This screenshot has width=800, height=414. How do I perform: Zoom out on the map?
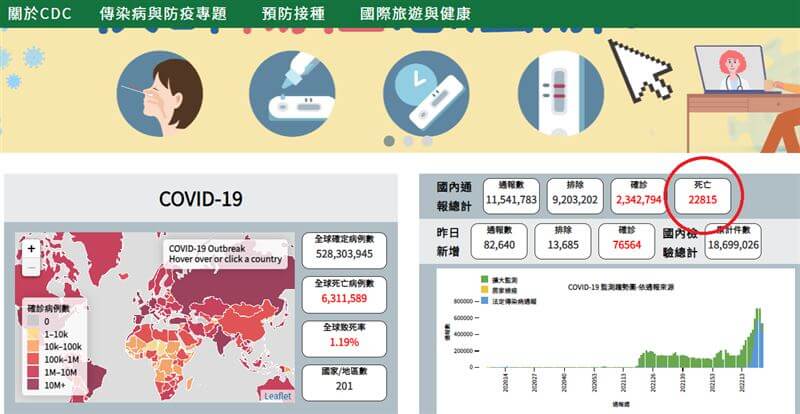pyautogui.click(x=31, y=267)
